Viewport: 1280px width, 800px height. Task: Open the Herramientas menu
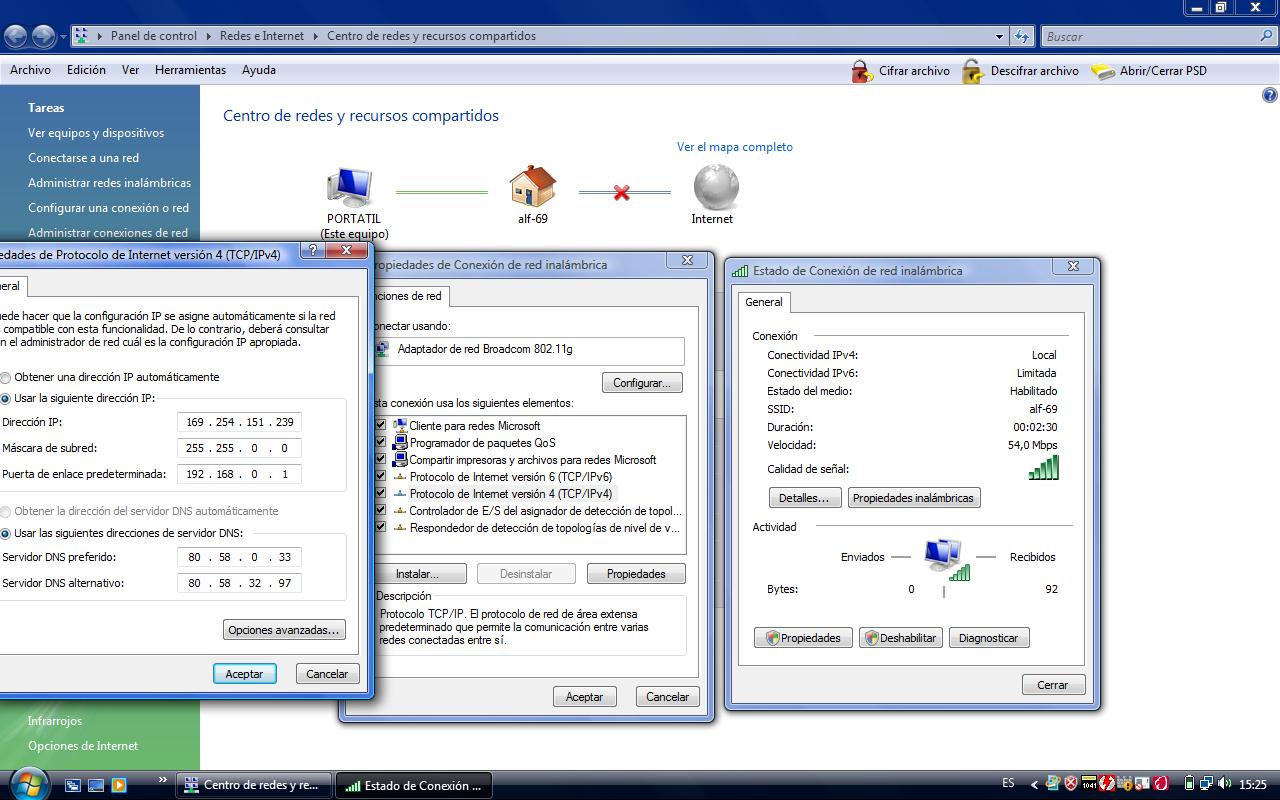click(190, 70)
